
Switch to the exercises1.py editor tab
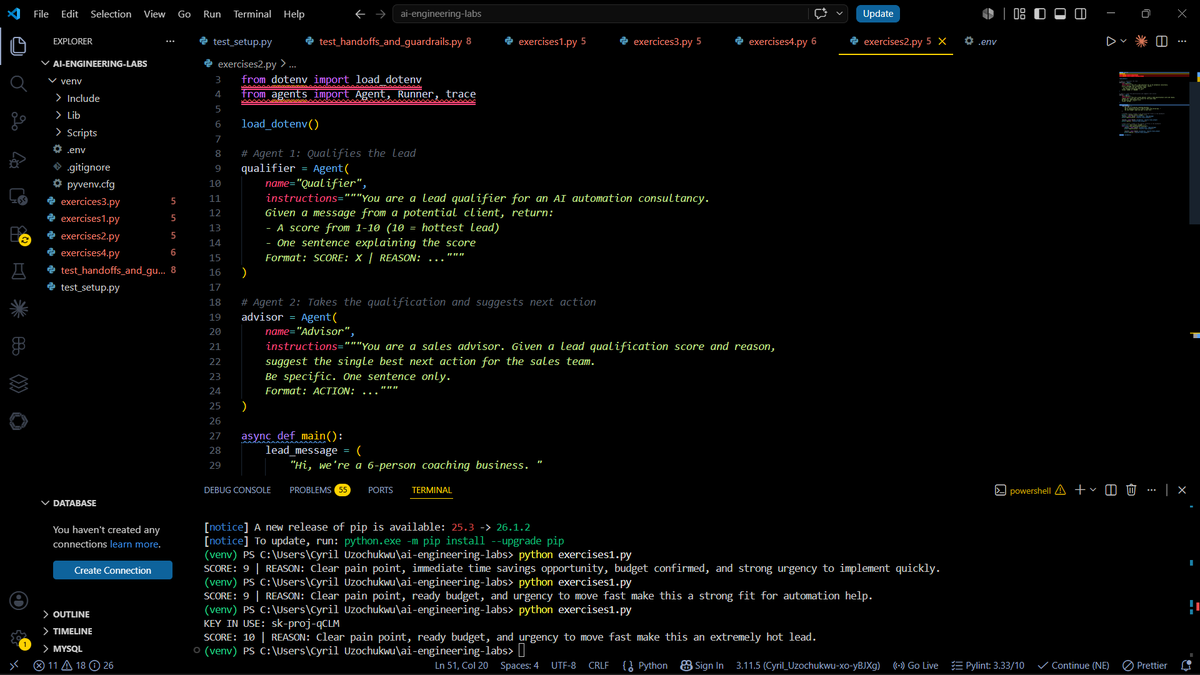(x=546, y=41)
